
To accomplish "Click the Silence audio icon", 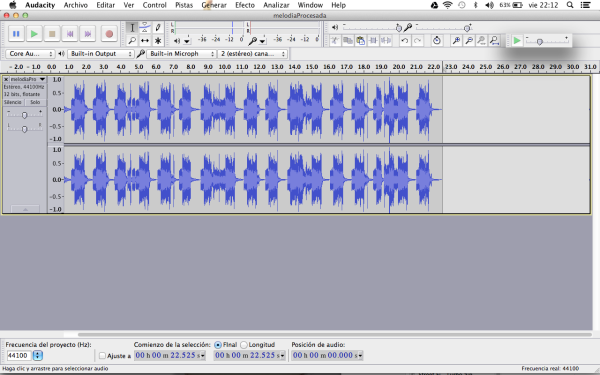I will [386, 40].
